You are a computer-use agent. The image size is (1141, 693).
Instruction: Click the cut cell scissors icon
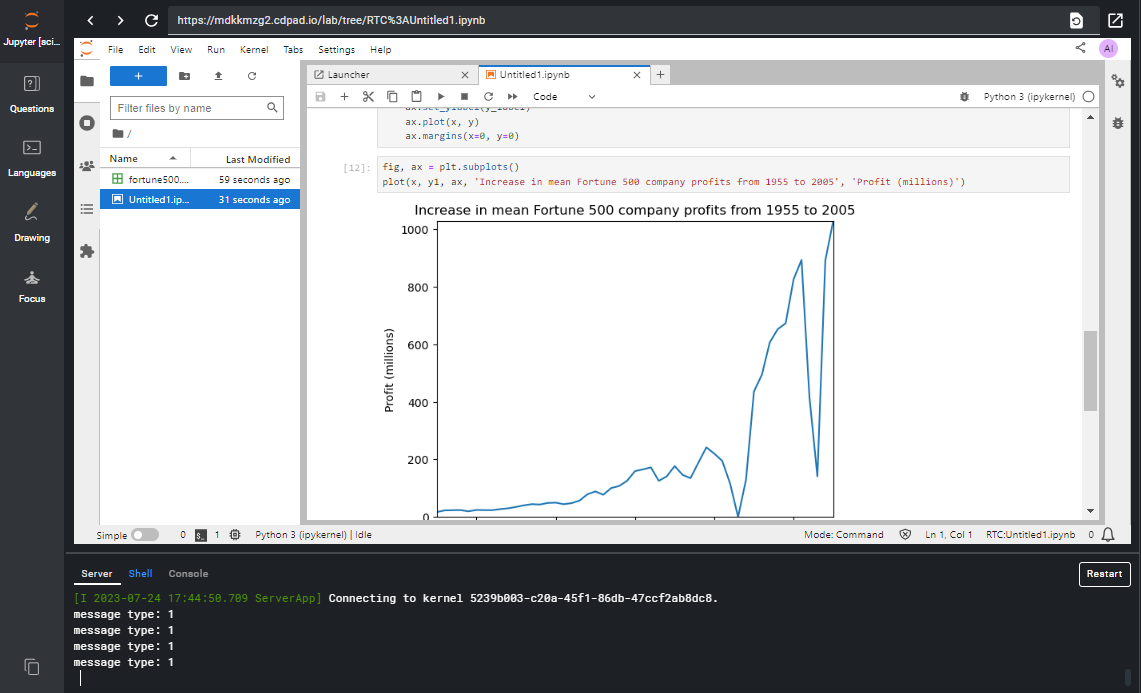point(368,97)
